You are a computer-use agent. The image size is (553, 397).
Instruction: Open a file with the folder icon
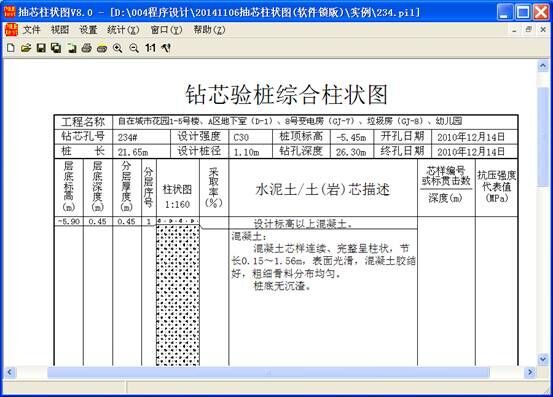[26, 48]
